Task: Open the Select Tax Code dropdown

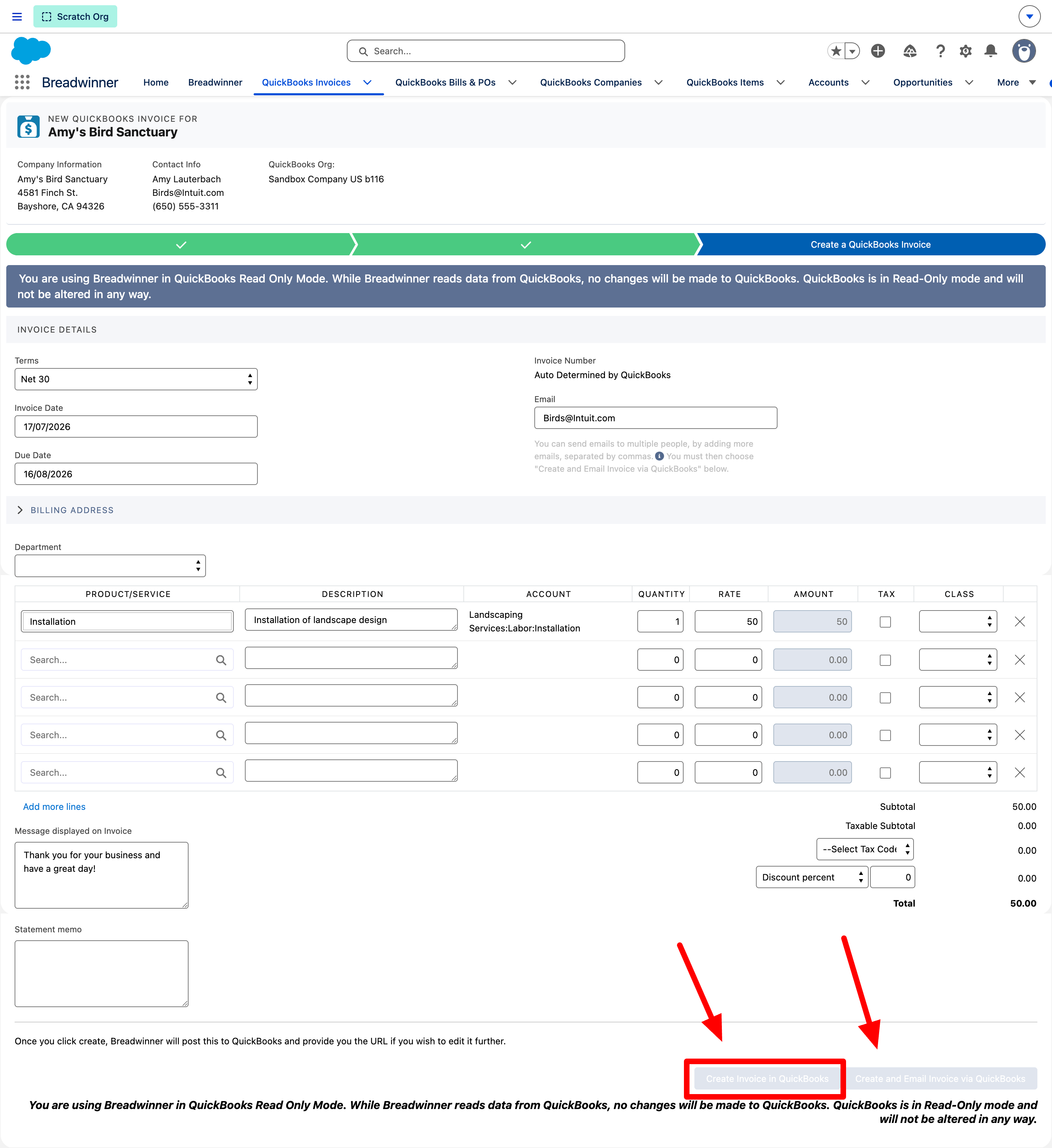Action: coord(864,849)
